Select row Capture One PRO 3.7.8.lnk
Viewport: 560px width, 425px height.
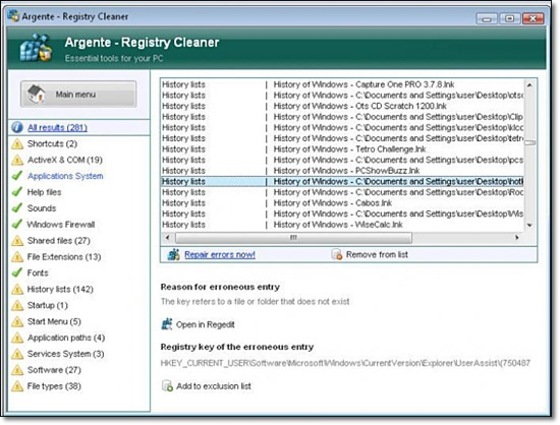(342, 85)
